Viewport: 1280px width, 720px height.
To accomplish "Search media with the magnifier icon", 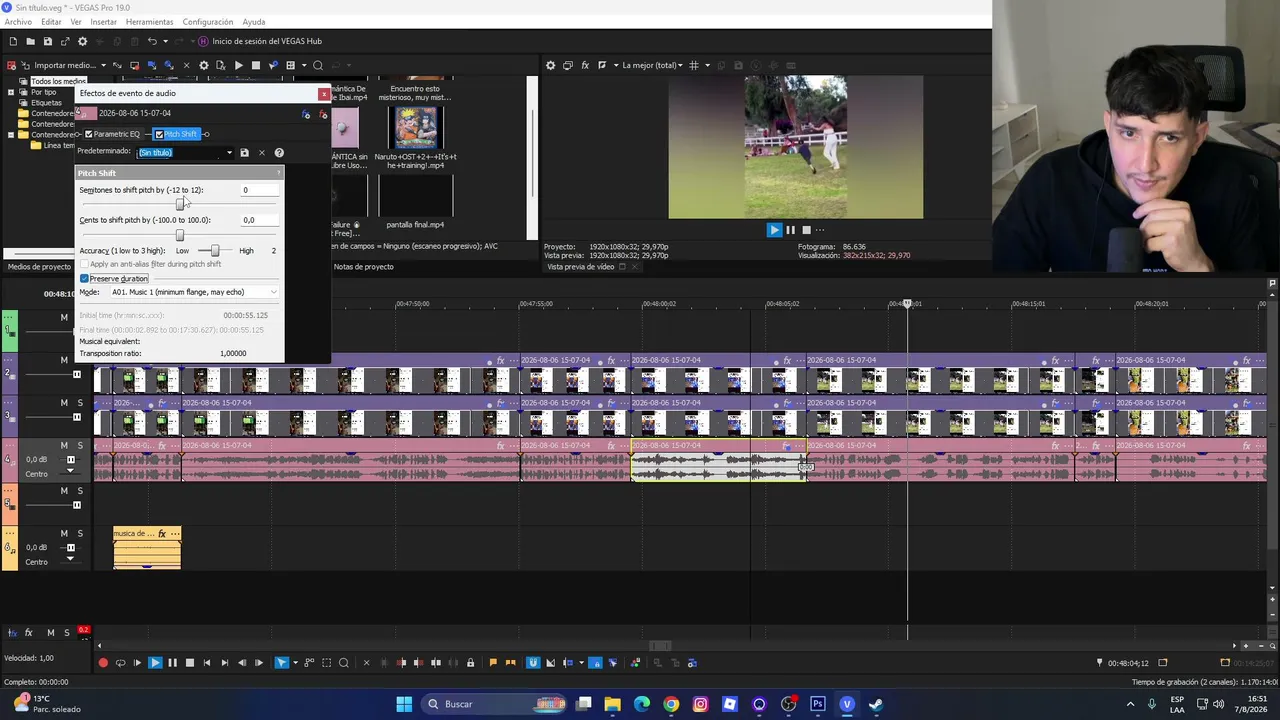I will point(318,65).
